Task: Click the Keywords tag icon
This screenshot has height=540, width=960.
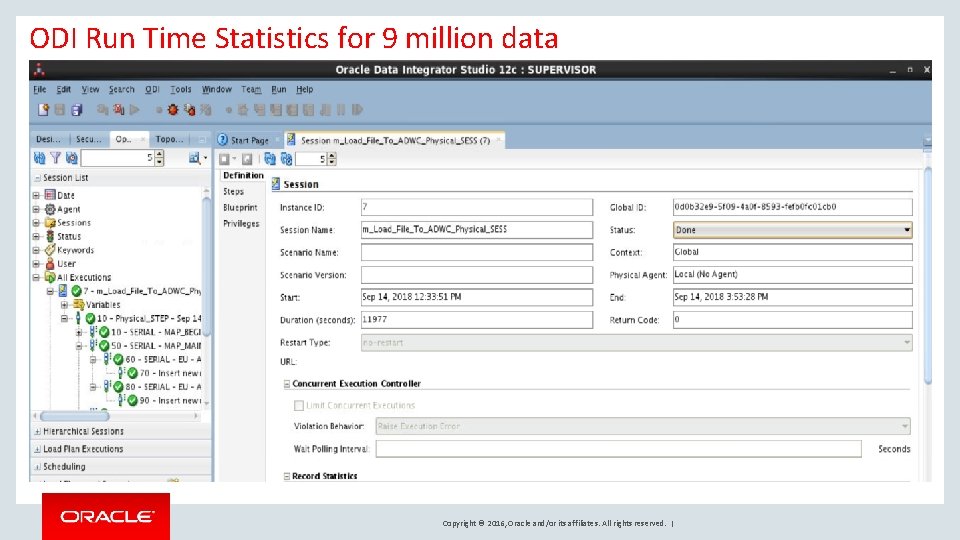Action: click(x=50, y=250)
